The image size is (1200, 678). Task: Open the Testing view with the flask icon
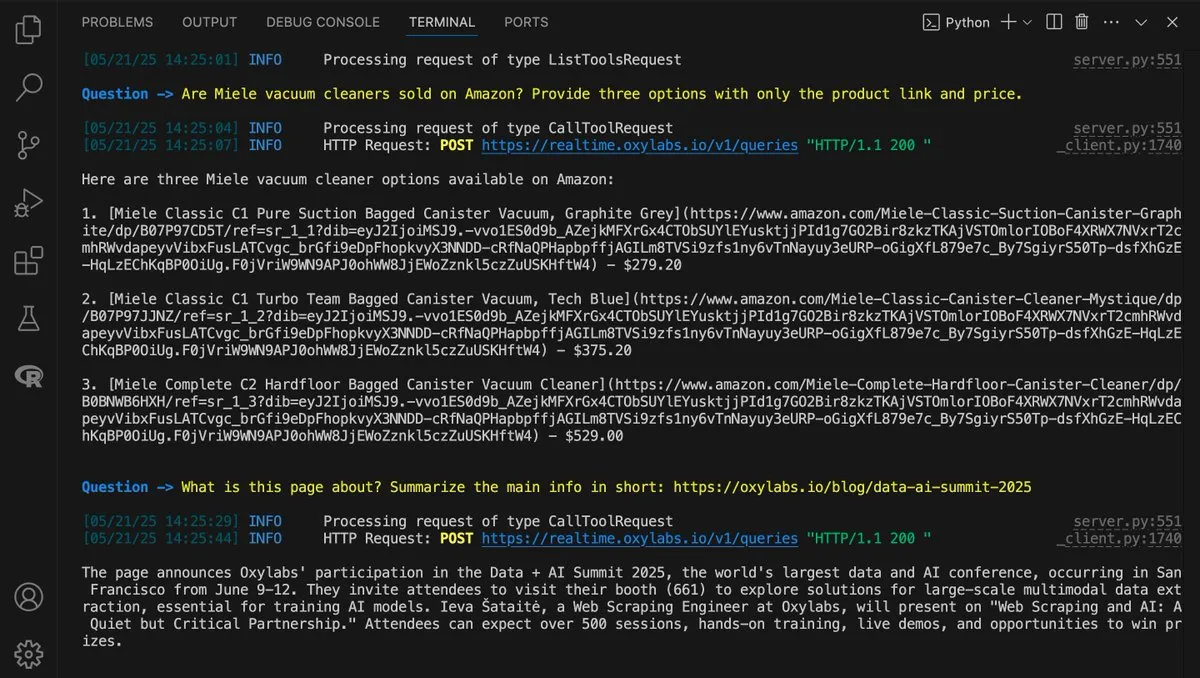(28, 318)
